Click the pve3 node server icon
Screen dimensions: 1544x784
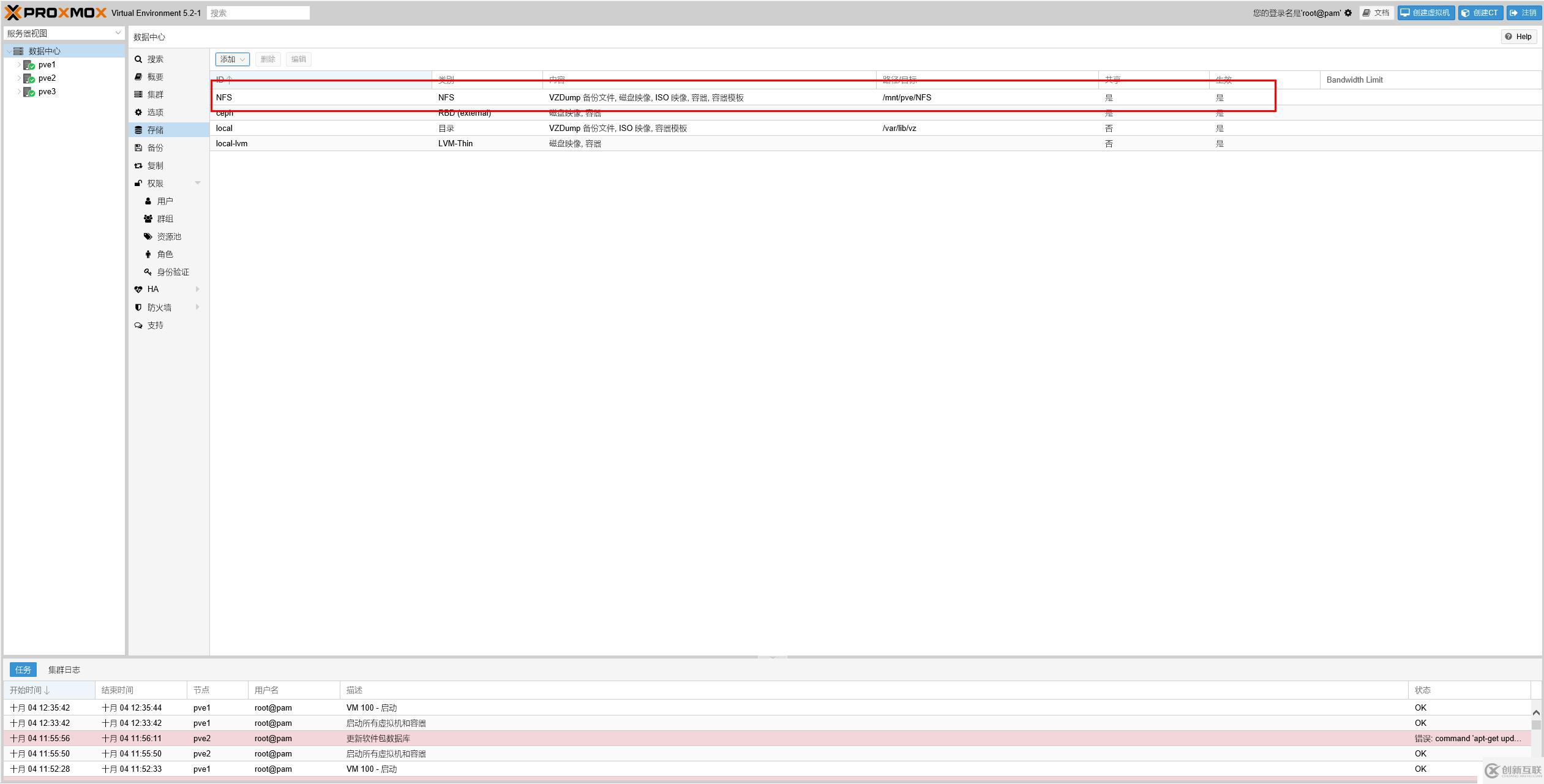(29, 92)
